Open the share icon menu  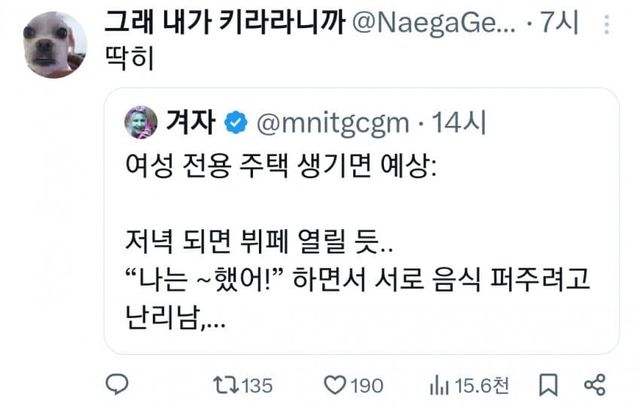pos(594,384)
